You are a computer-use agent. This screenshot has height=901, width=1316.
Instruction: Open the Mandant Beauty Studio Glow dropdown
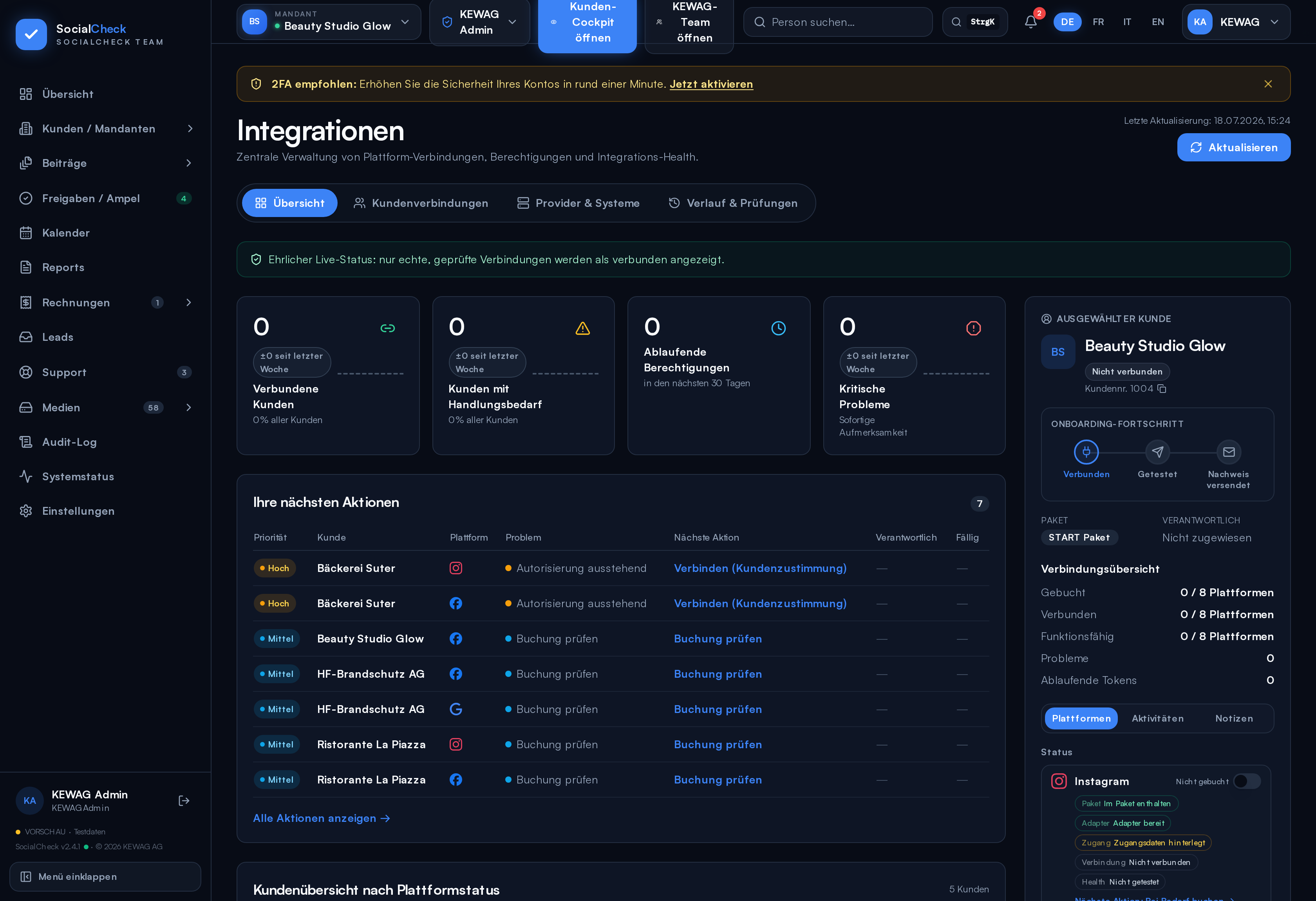(x=329, y=22)
